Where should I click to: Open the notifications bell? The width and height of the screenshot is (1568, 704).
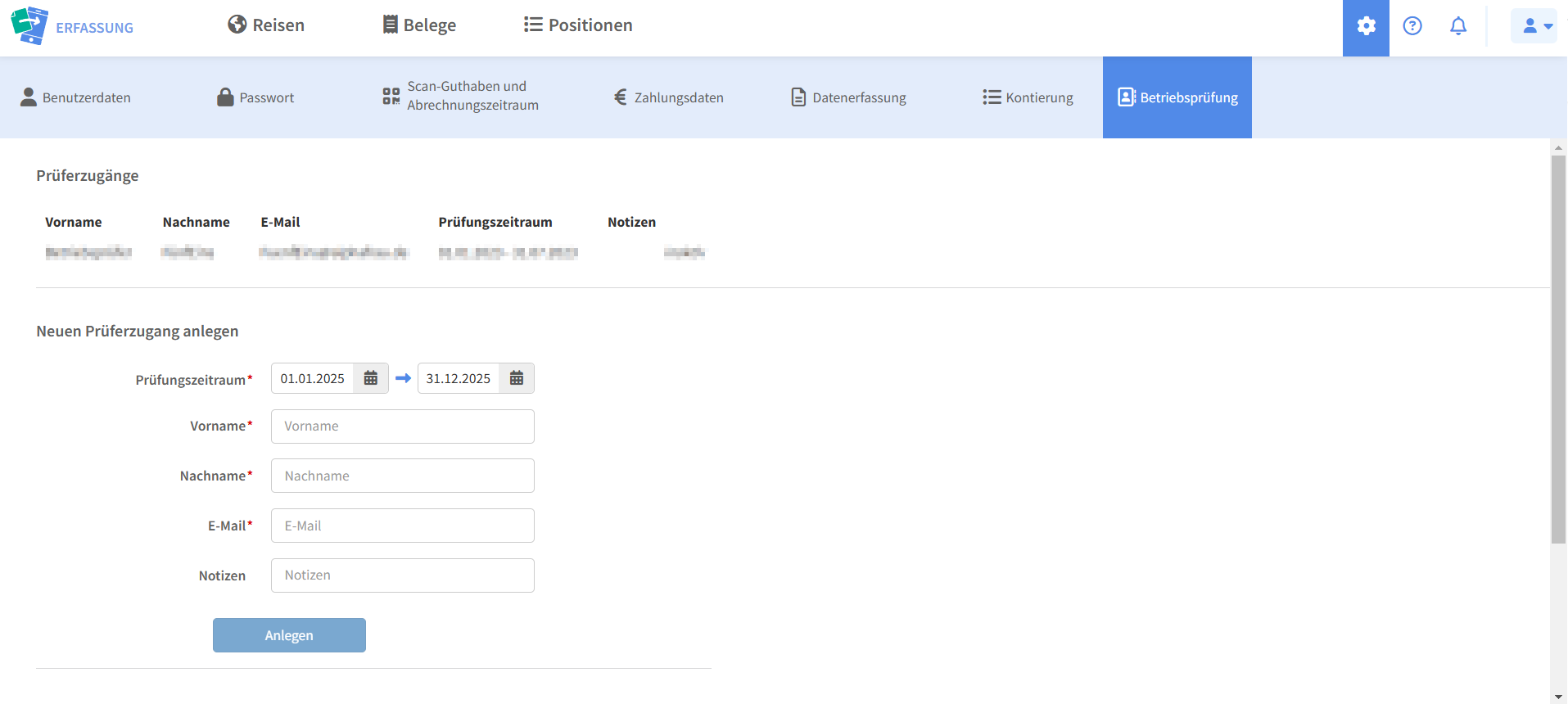click(1458, 26)
